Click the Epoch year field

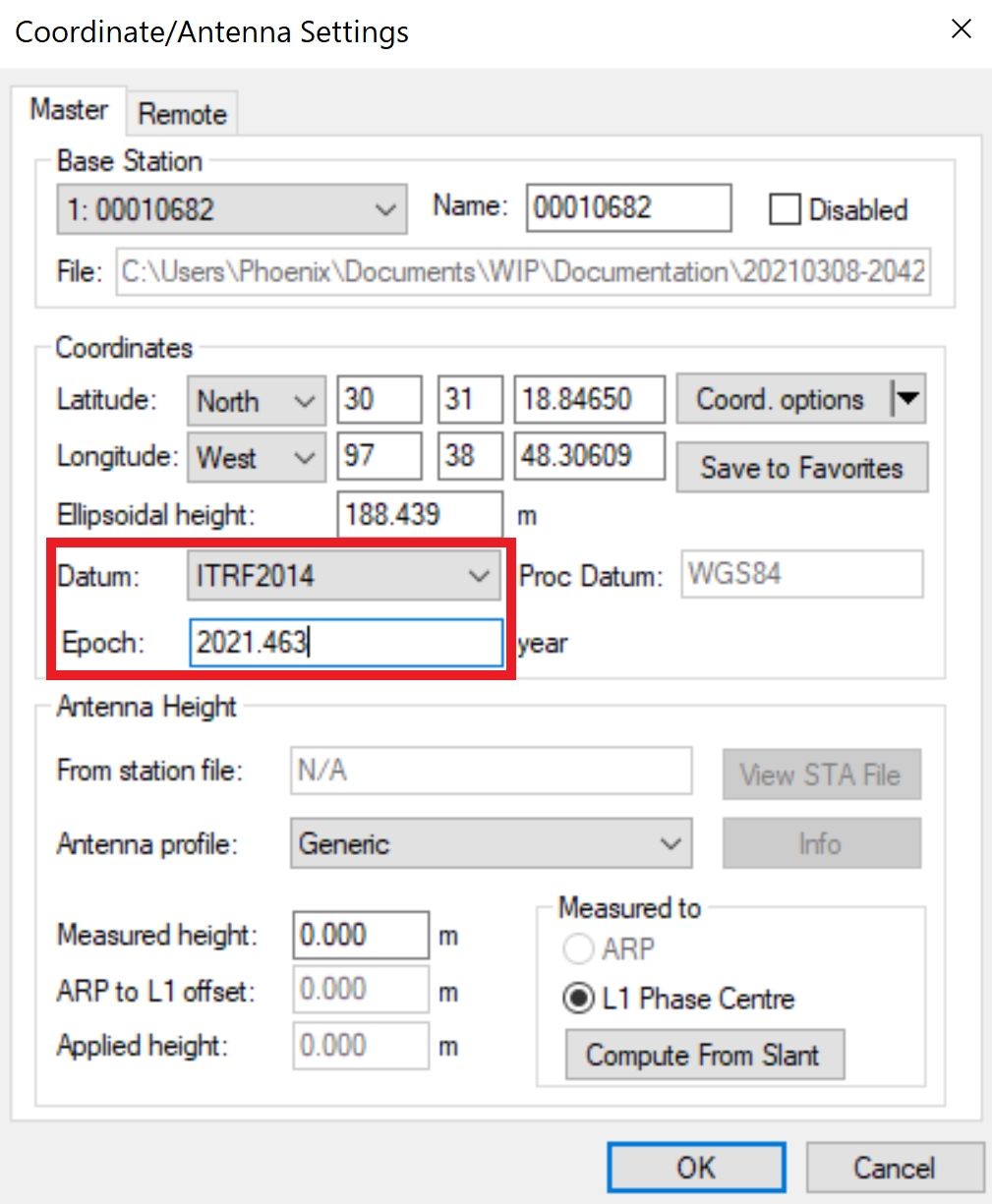346,643
